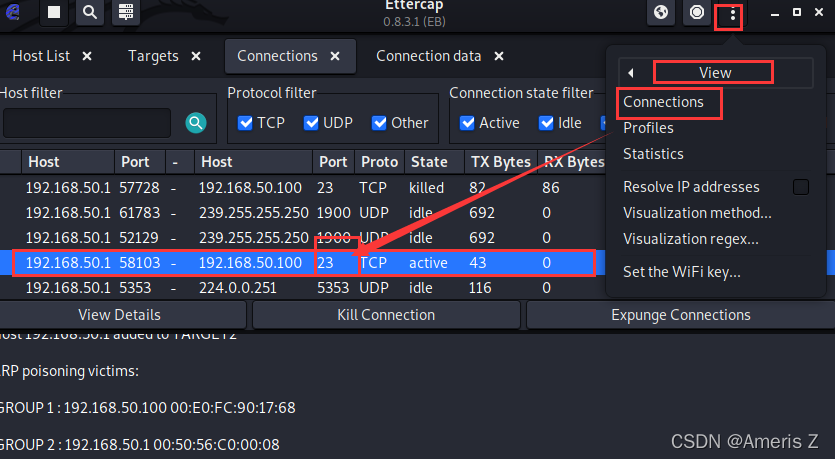This screenshot has height=459, width=835.
Task: Select the 224.0.0.251 UDP connection row
Action: (x=302, y=288)
